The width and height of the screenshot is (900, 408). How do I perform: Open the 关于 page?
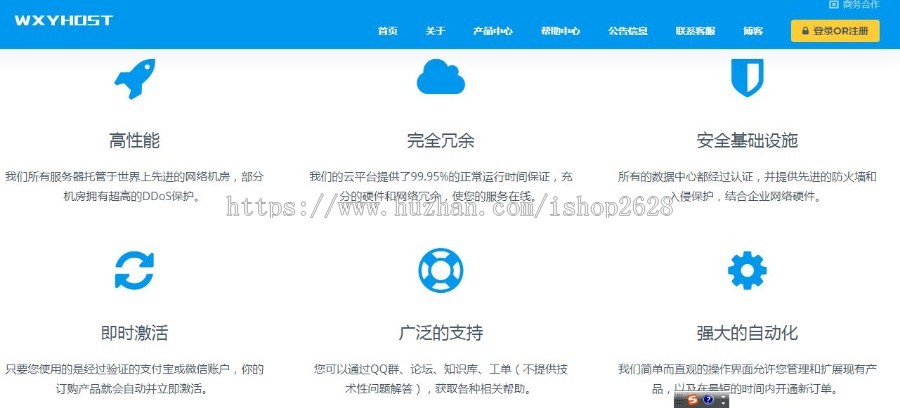[x=435, y=31]
